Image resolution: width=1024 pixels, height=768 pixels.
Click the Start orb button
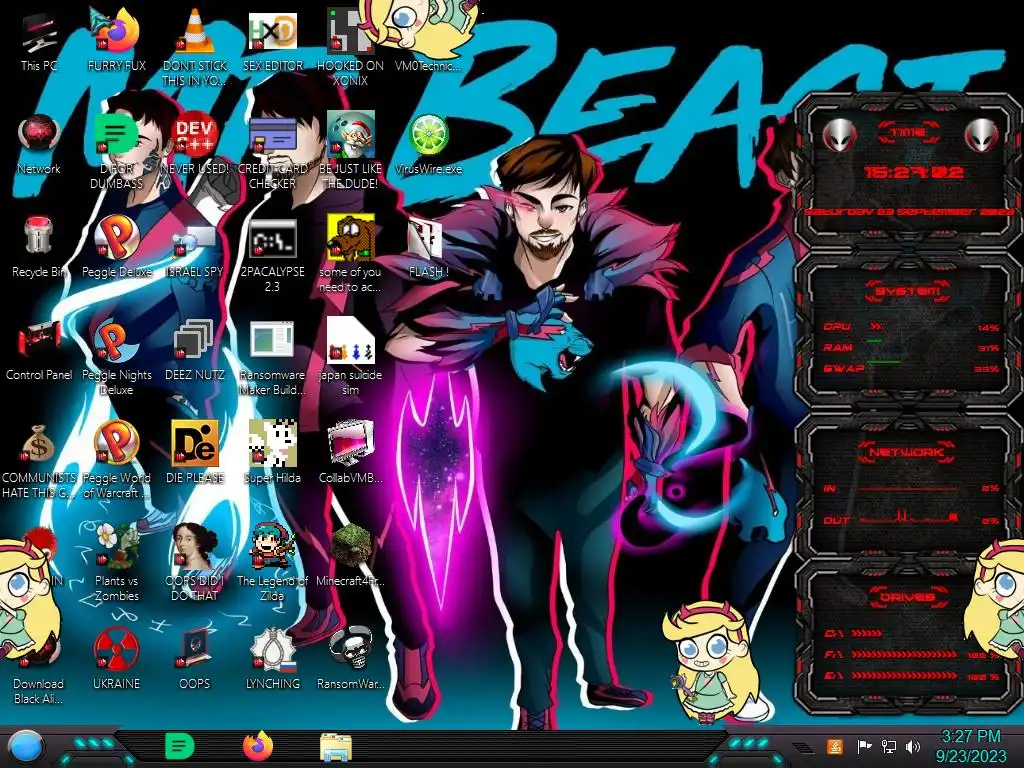(26, 747)
